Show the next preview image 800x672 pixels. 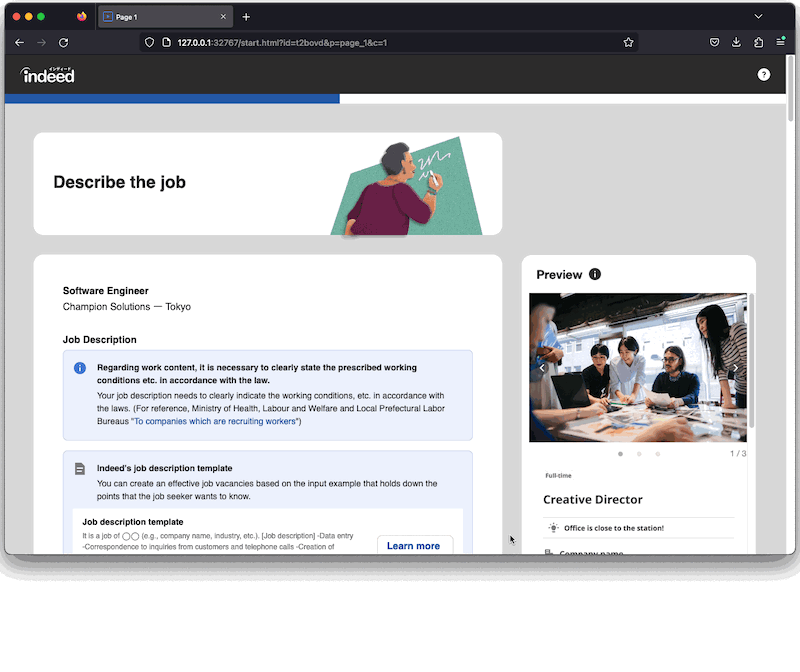(735, 367)
